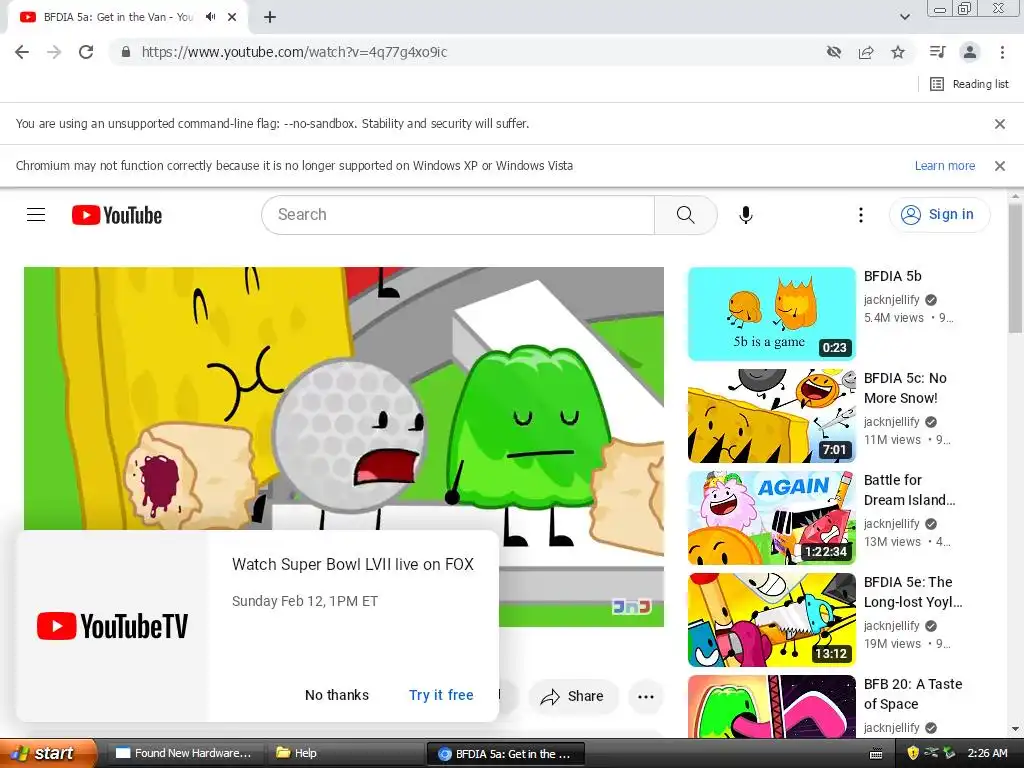The width and height of the screenshot is (1024, 768).
Task: Click the YouTubeTV logo in promo
Action: click(x=112, y=626)
